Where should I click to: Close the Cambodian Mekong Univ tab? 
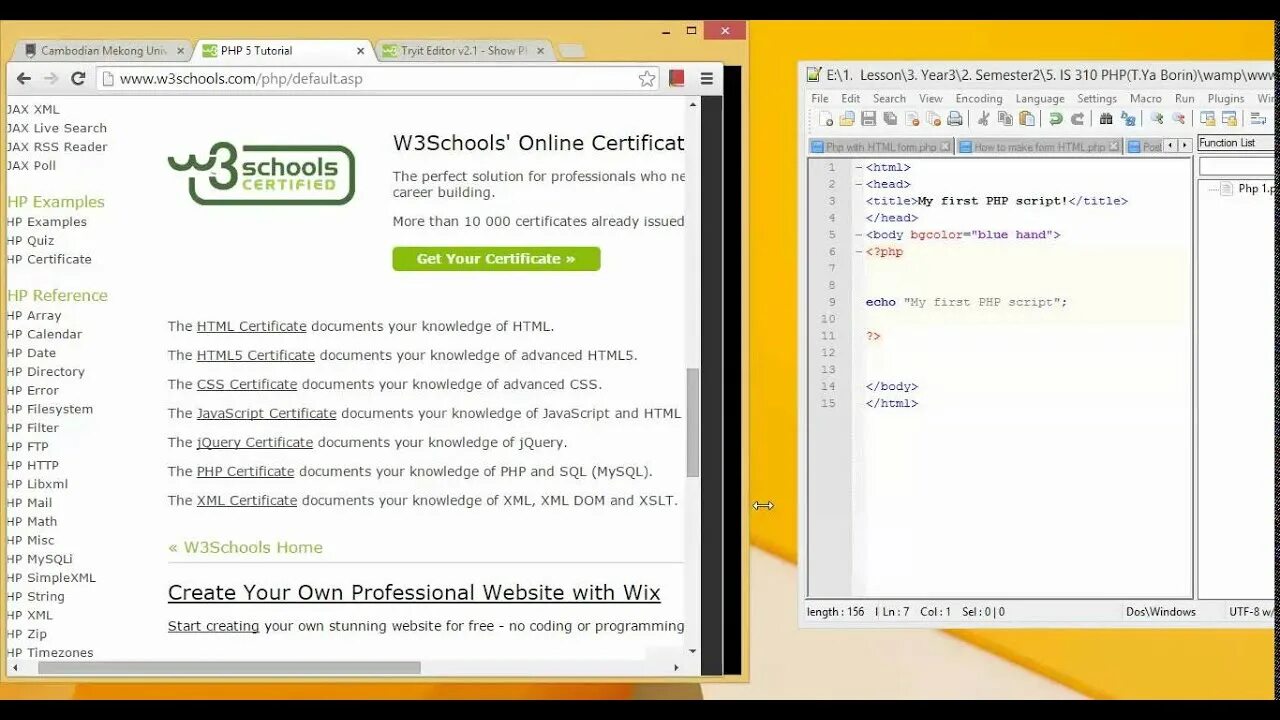[181, 50]
